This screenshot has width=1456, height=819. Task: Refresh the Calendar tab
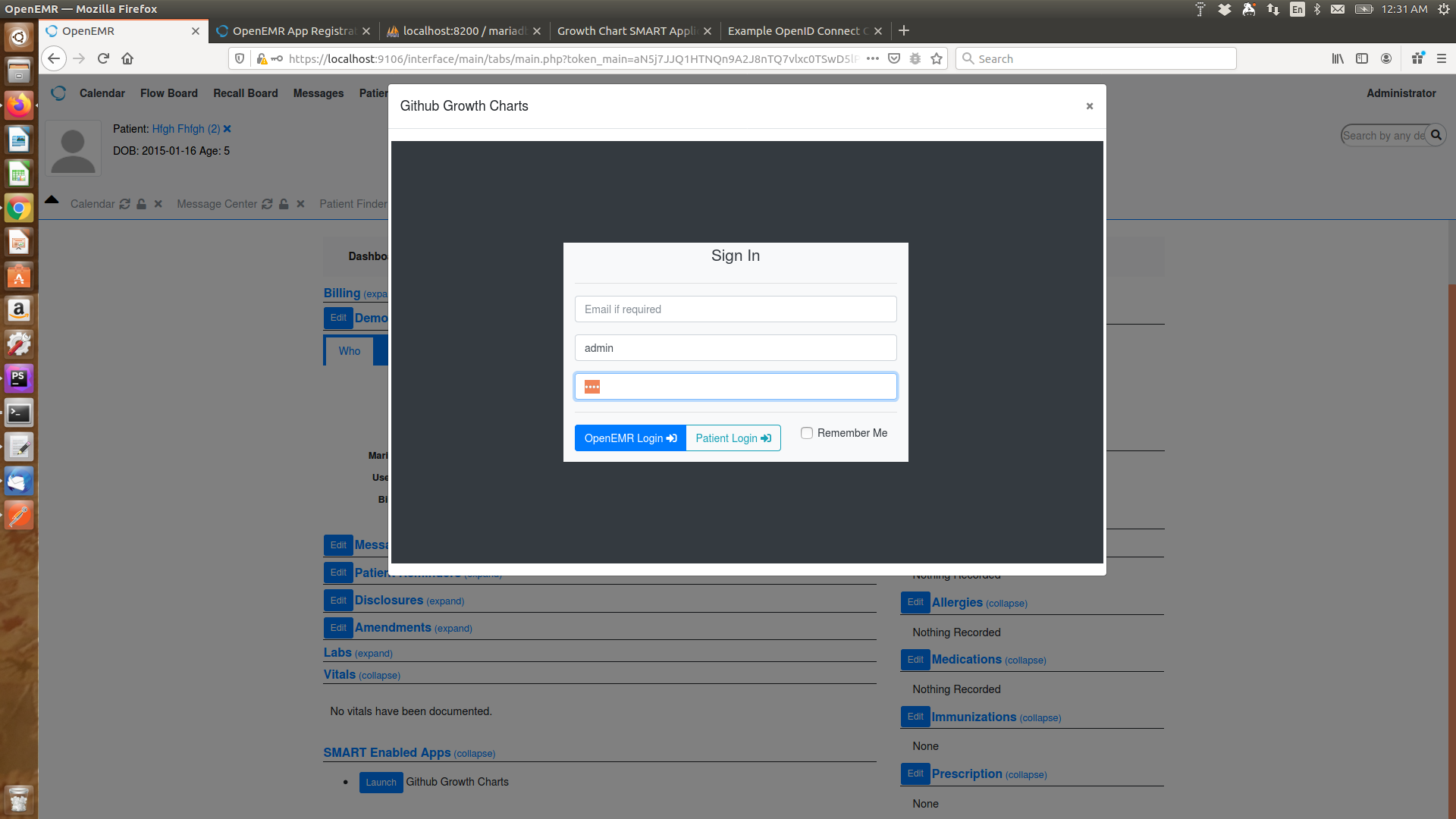(x=124, y=204)
